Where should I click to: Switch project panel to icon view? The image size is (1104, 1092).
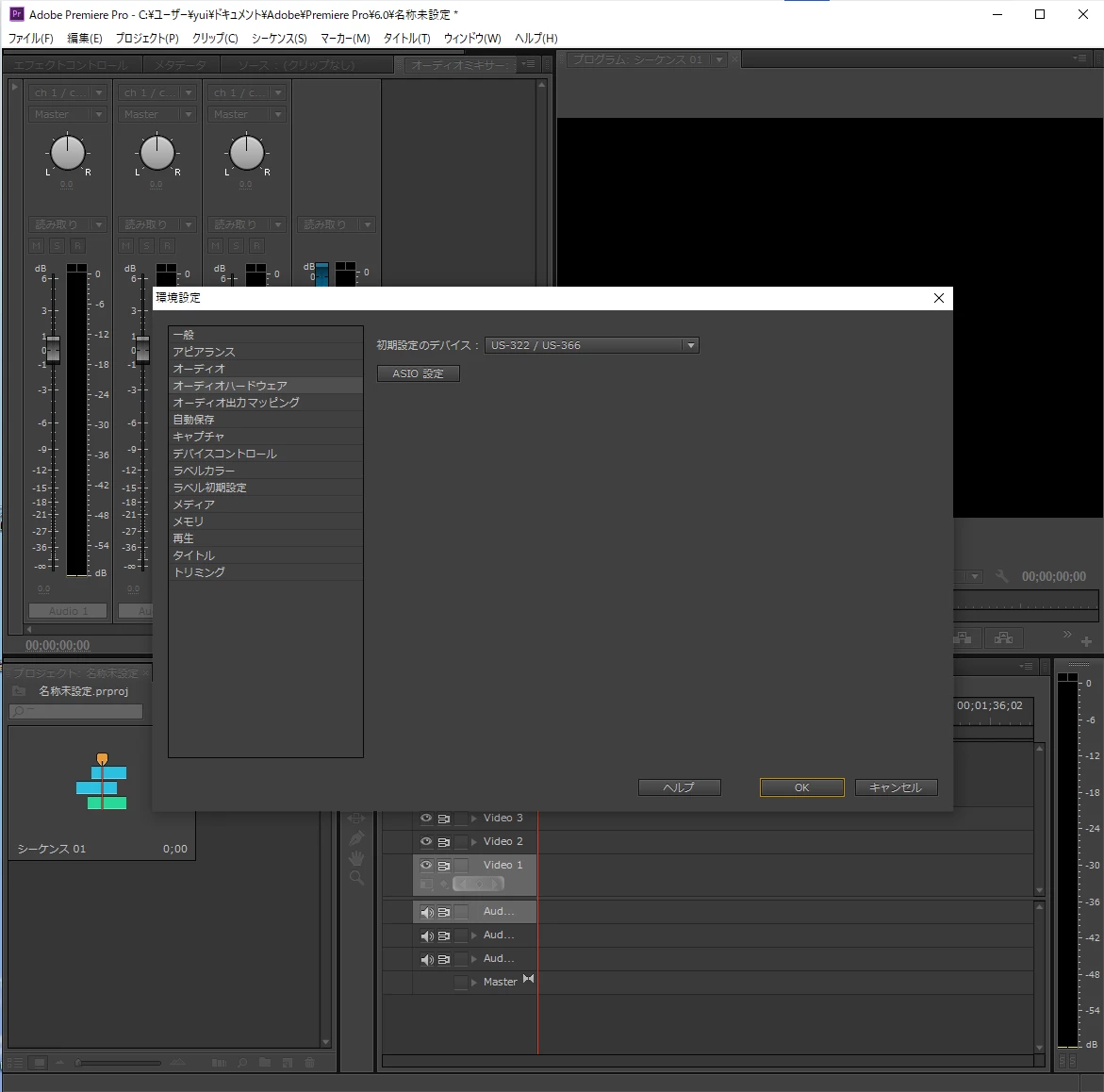pyautogui.click(x=40, y=1063)
